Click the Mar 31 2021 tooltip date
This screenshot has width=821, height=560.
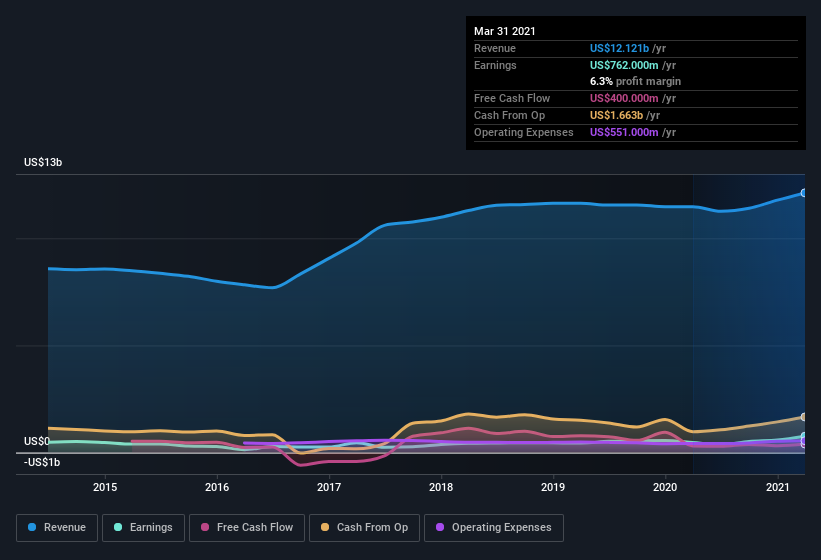(505, 31)
